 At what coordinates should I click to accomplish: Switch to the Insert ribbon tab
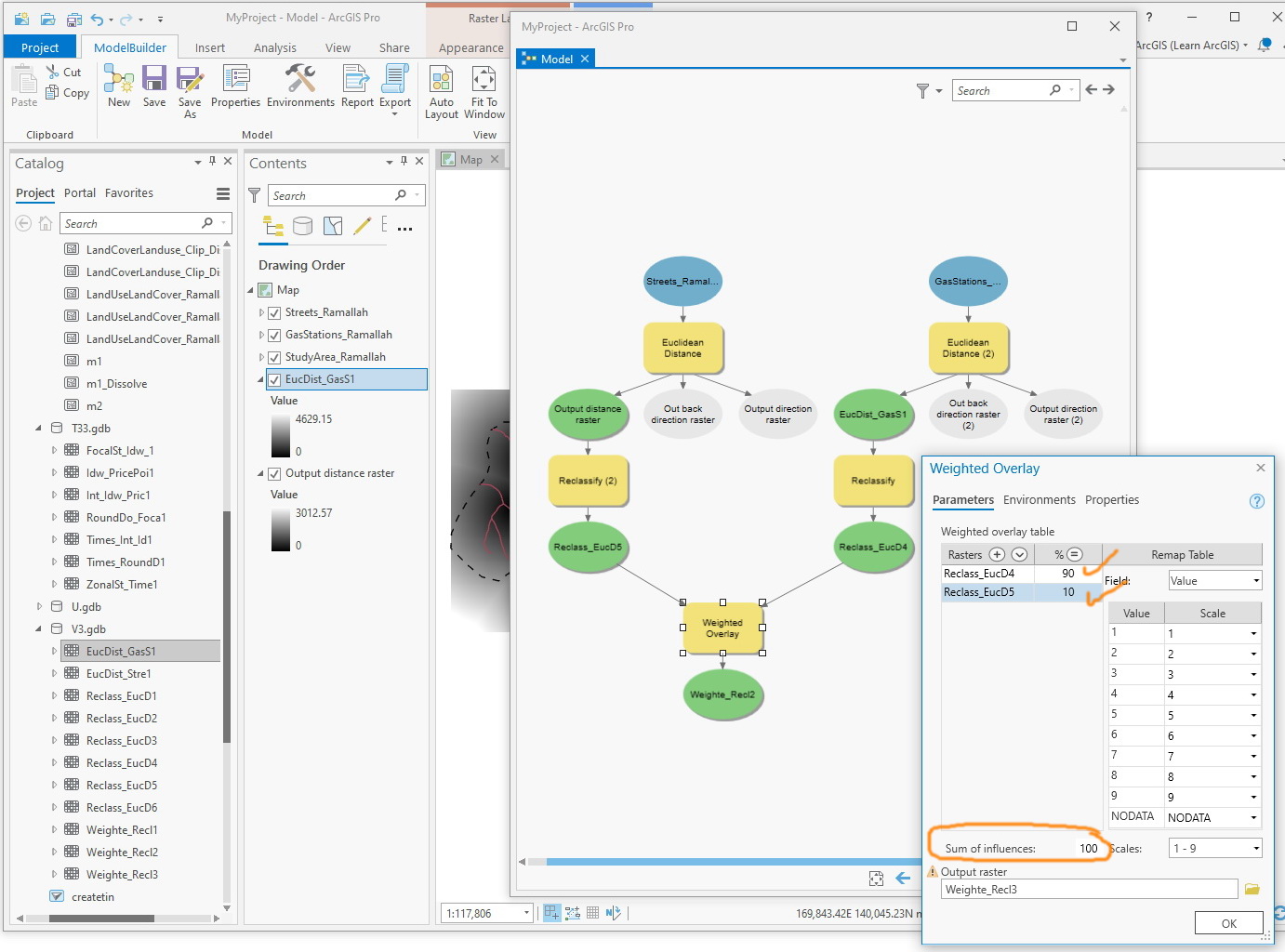coord(210,47)
